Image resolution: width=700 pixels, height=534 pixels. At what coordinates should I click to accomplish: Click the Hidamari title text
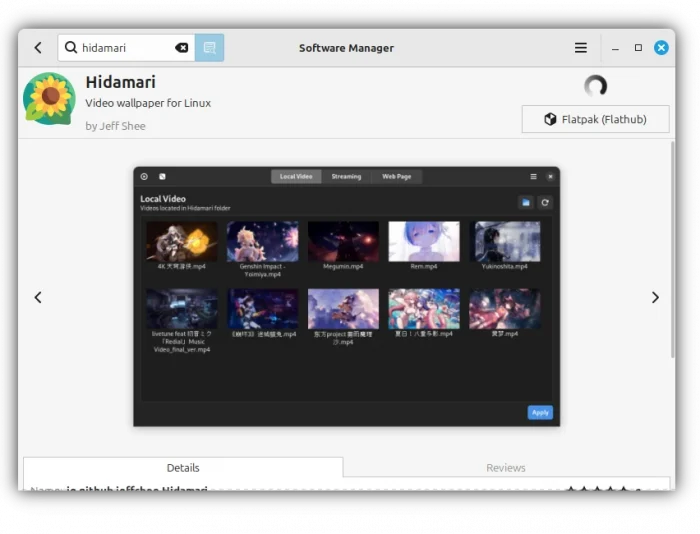121,82
